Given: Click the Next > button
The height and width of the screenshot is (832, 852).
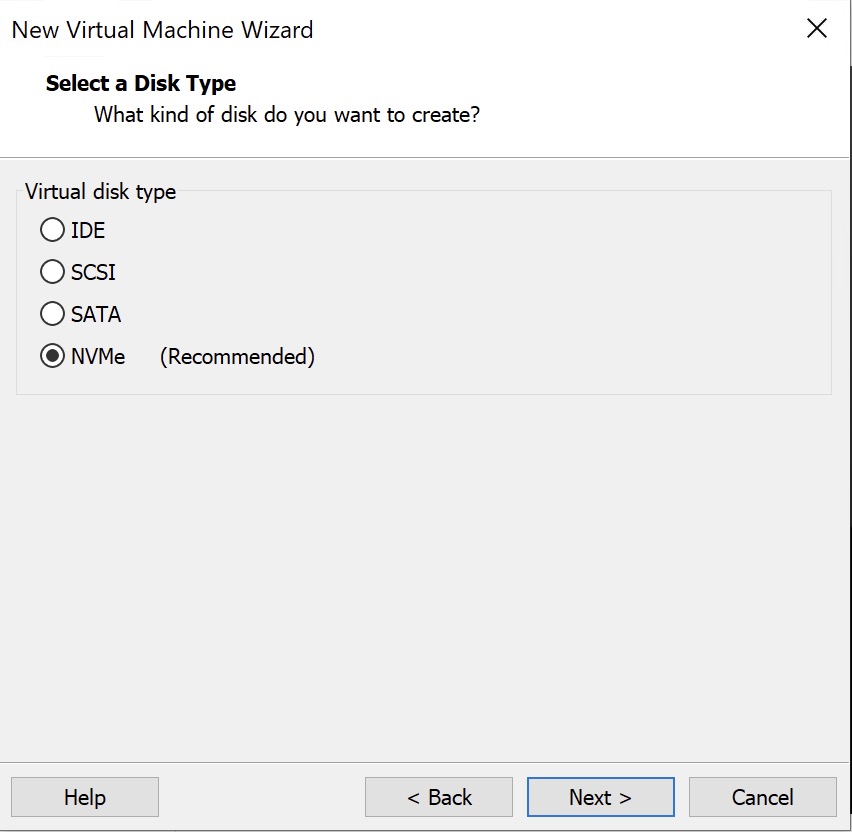Looking at the screenshot, I should (600, 797).
